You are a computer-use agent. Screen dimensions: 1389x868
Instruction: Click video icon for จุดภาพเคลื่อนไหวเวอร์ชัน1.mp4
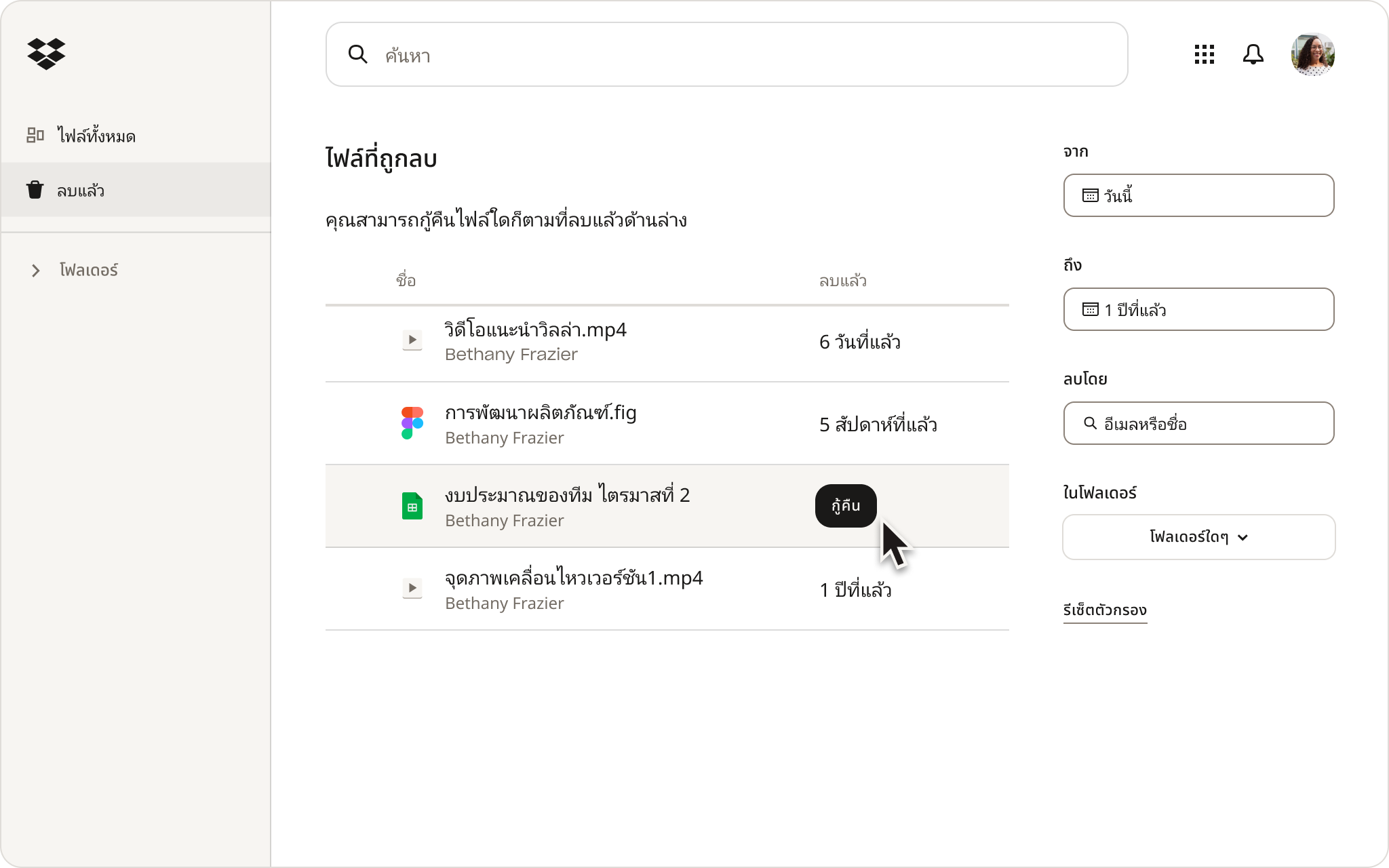point(412,588)
